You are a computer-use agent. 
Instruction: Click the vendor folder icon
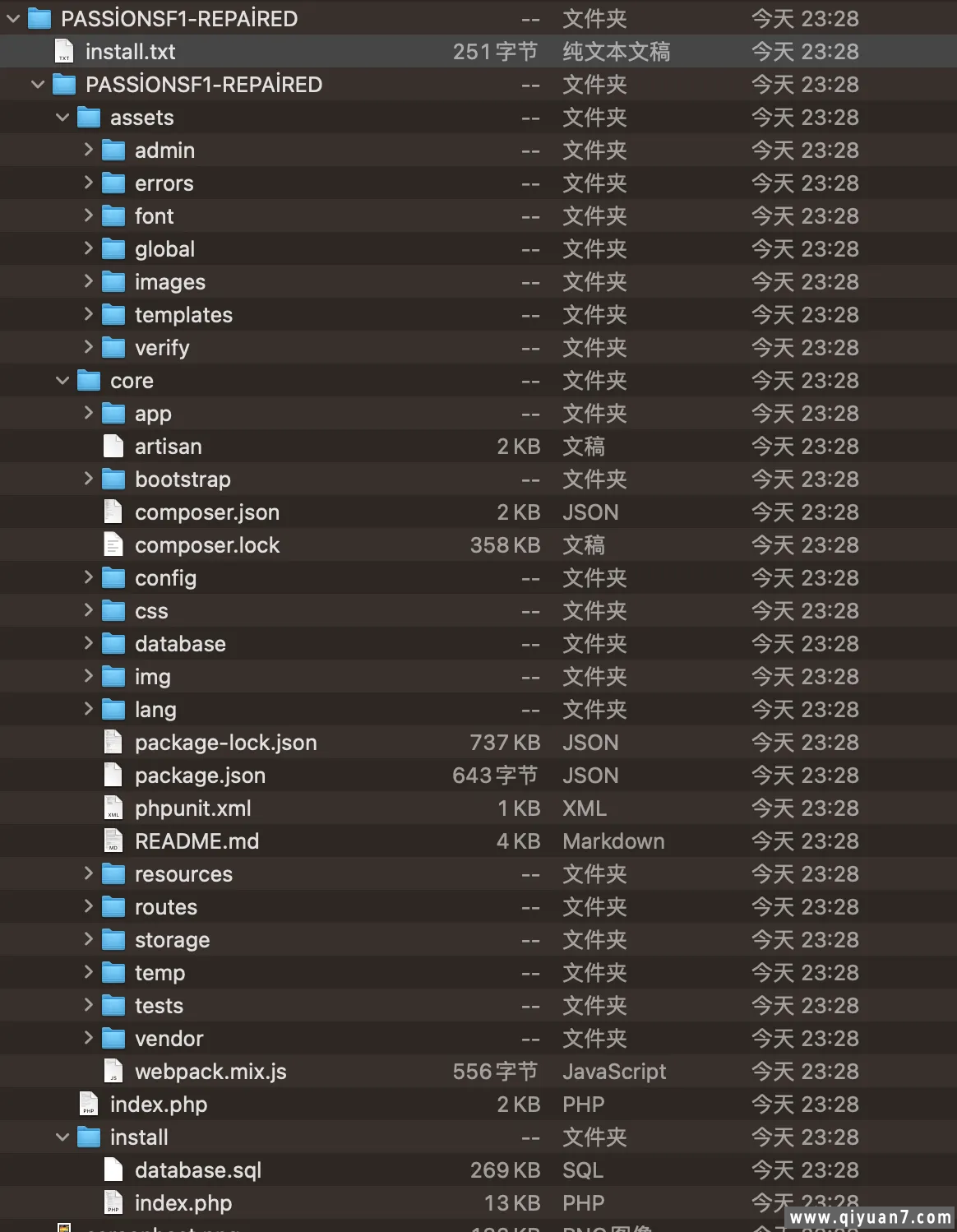point(113,1039)
